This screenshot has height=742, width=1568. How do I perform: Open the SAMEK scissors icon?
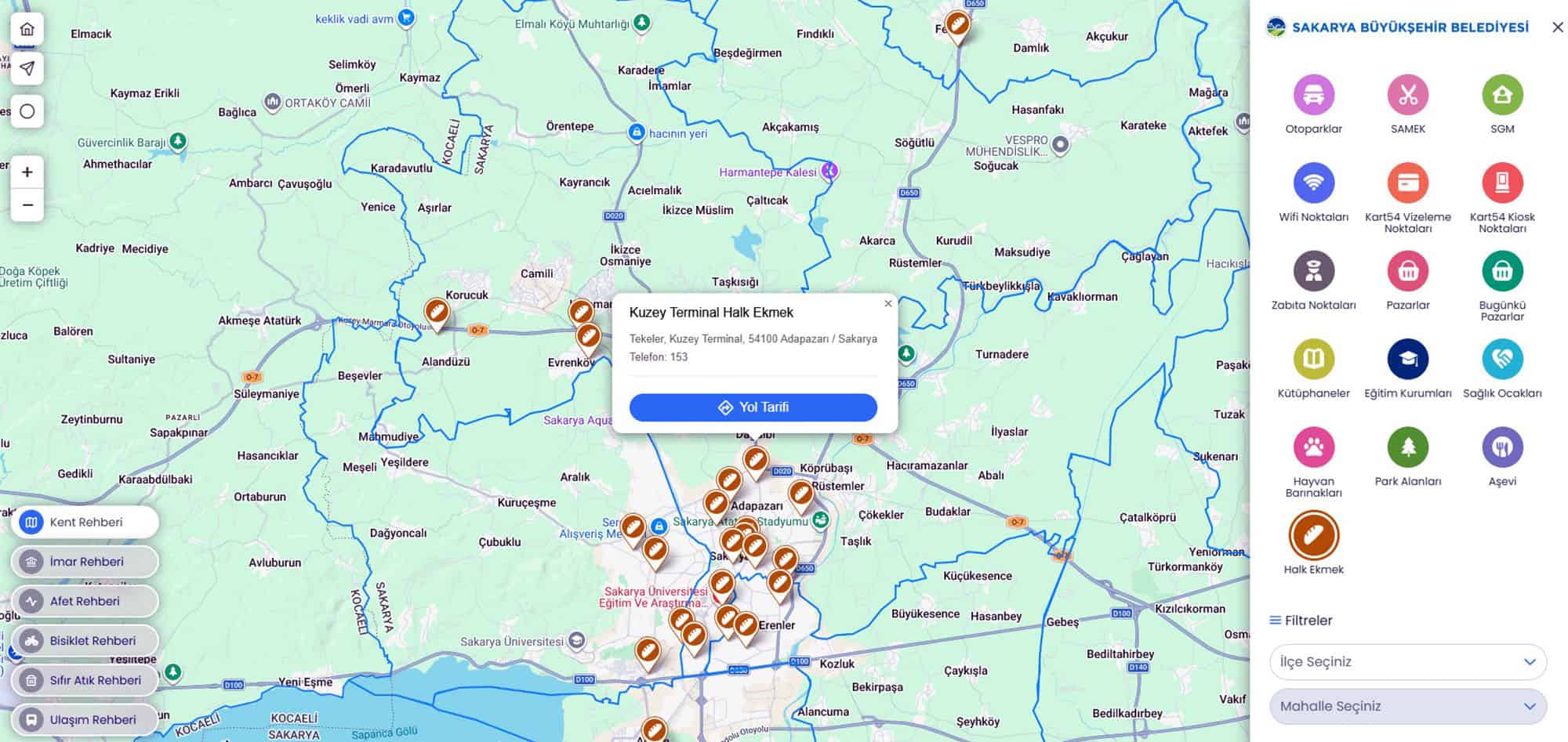1408,95
